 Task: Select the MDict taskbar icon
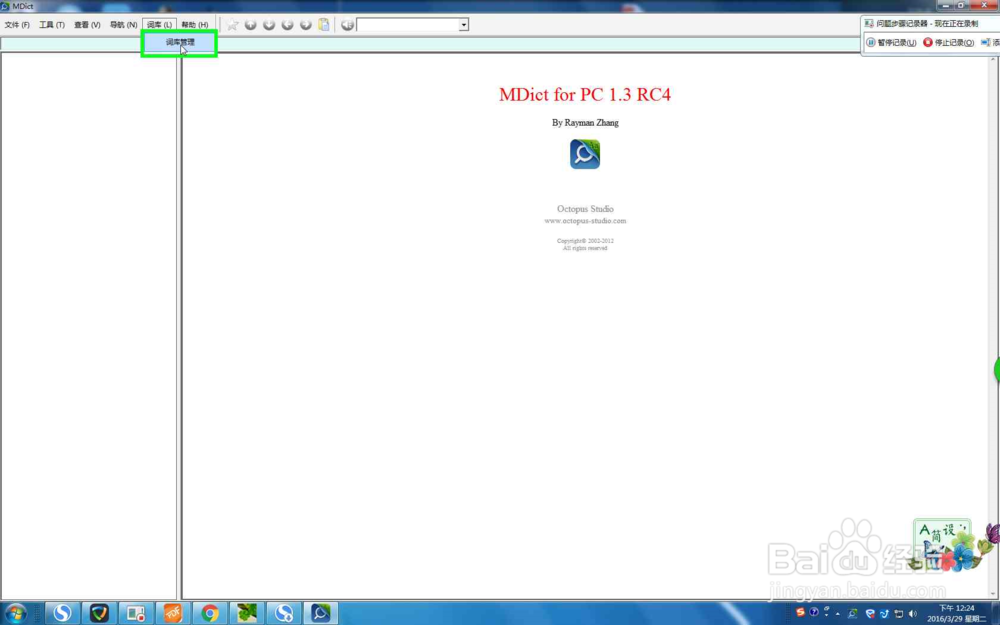click(x=320, y=614)
